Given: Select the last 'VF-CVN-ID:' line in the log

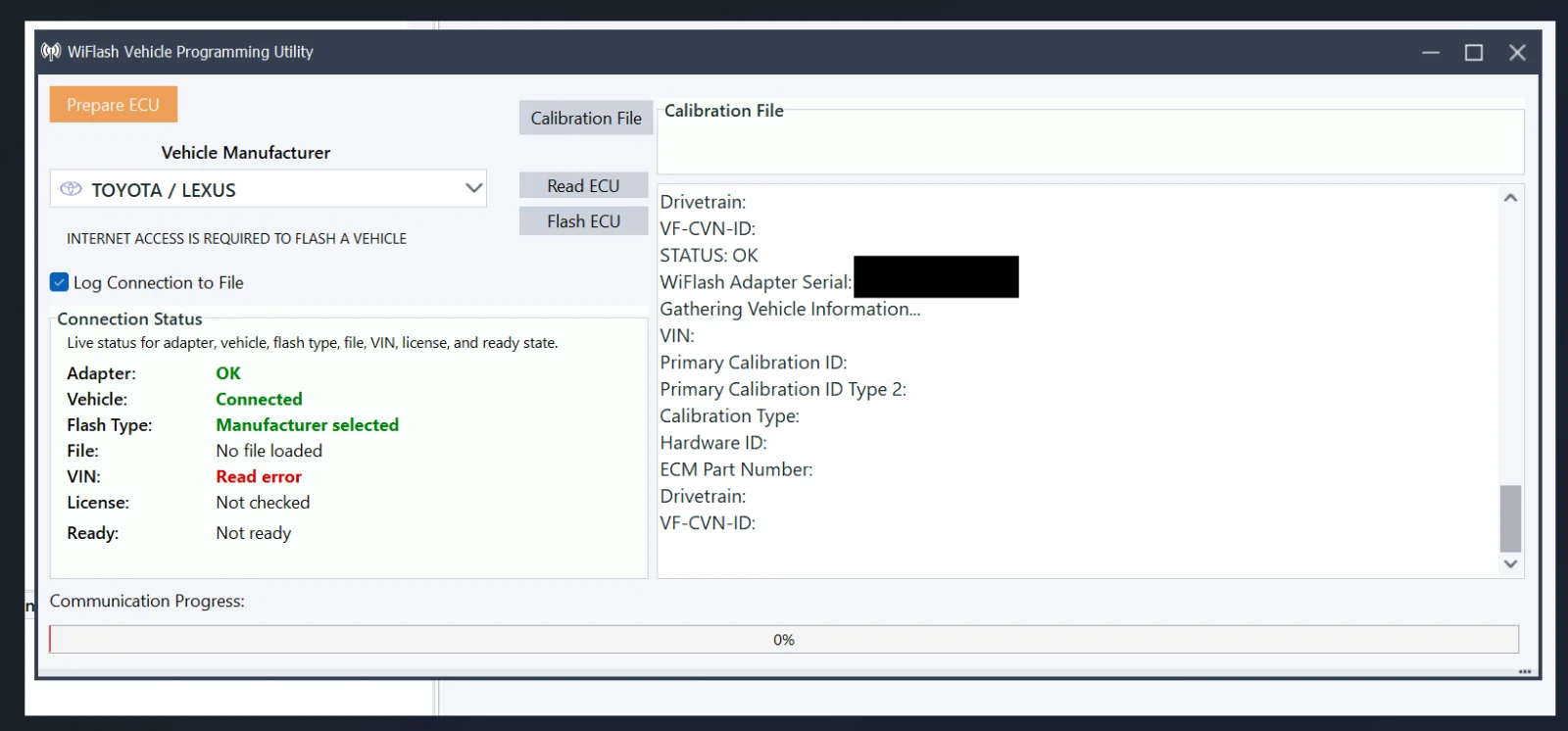Looking at the screenshot, I should coord(708,523).
